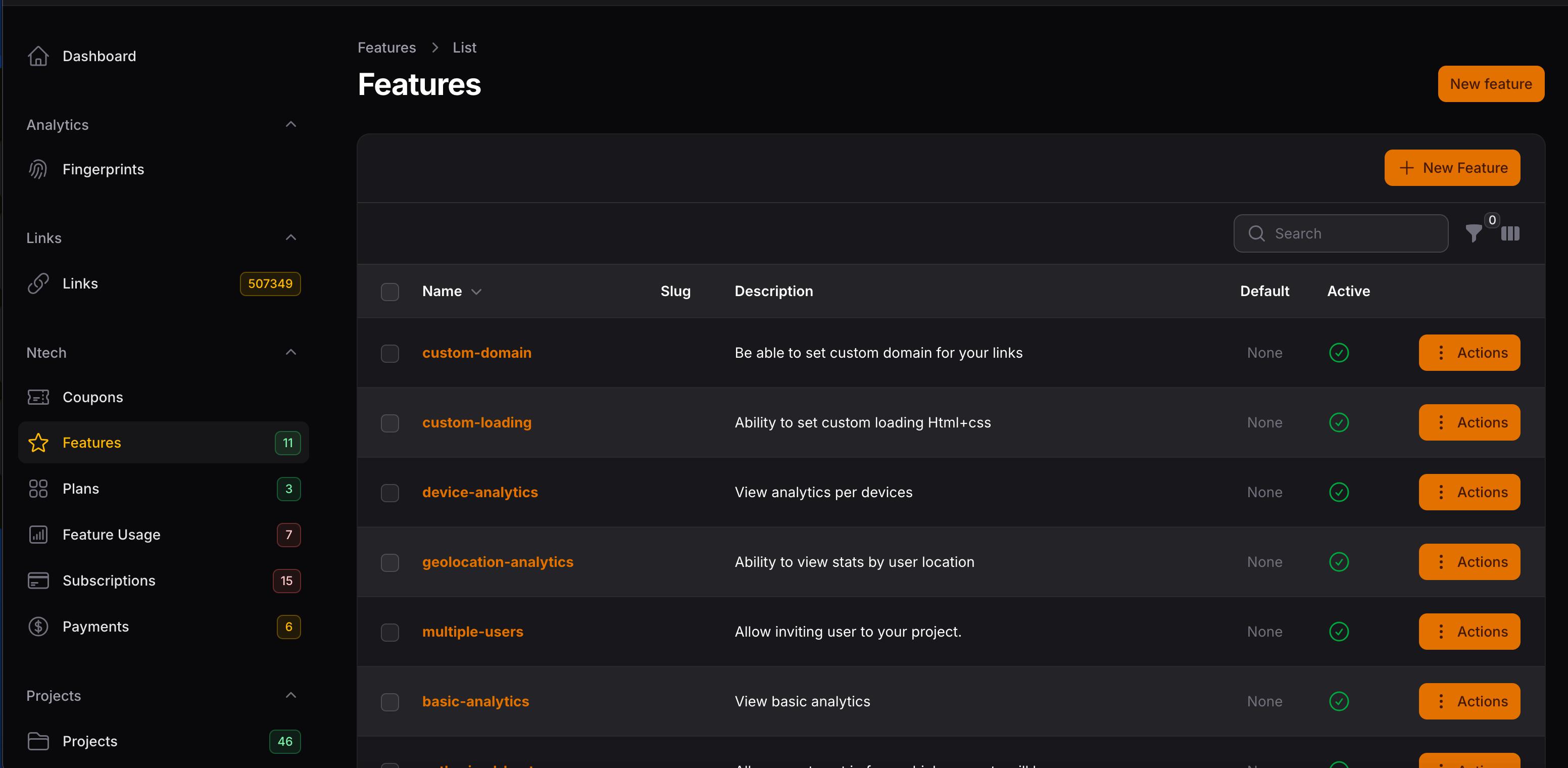1568x768 pixels.
Task: Check the select-all checkbox in table header
Action: (x=390, y=292)
